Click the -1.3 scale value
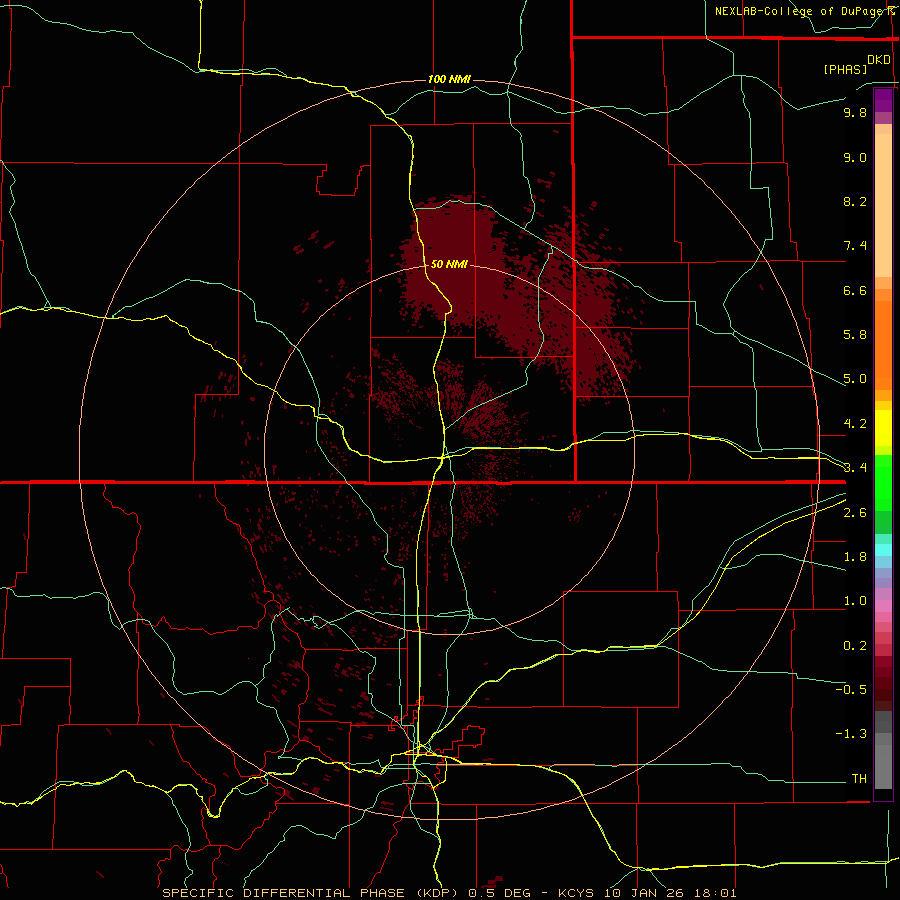 pyautogui.click(x=851, y=734)
